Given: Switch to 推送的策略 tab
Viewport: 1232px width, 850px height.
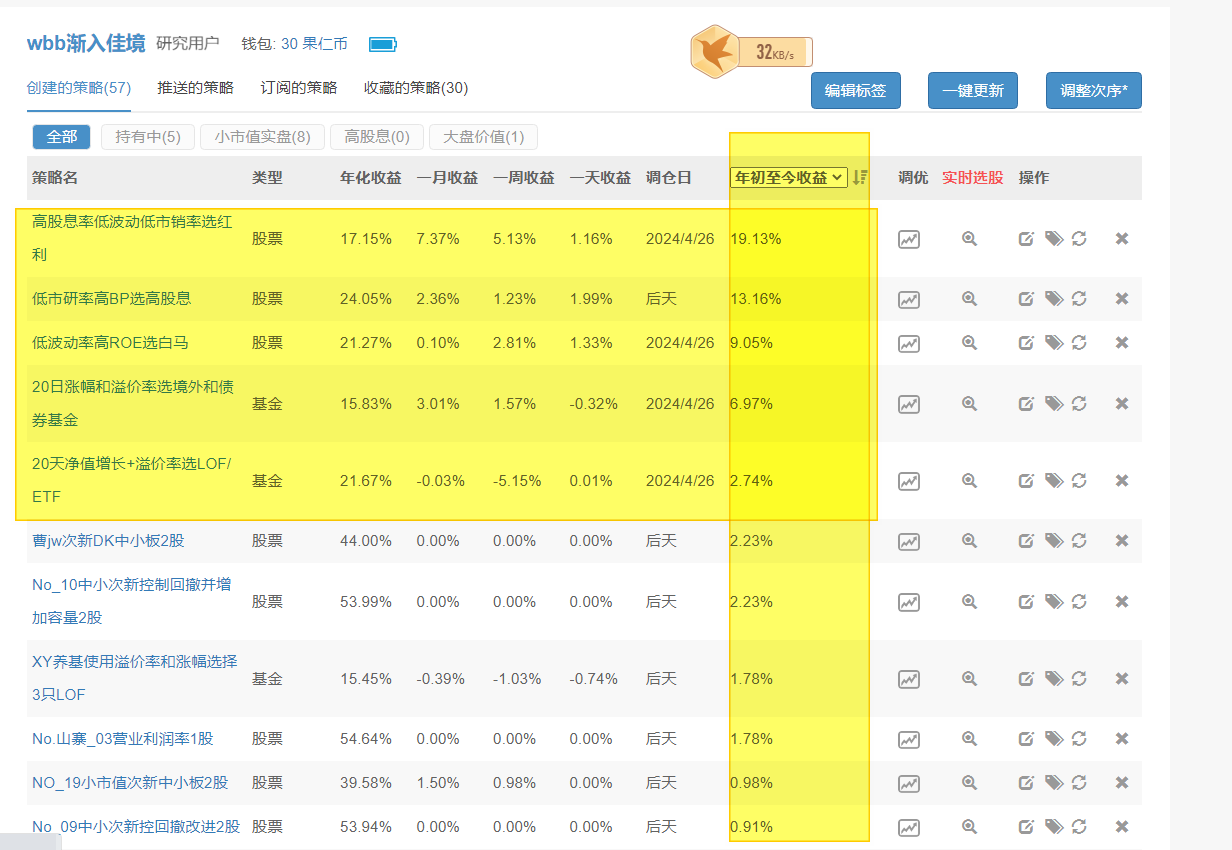Looking at the screenshot, I should click(x=195, y=88).
